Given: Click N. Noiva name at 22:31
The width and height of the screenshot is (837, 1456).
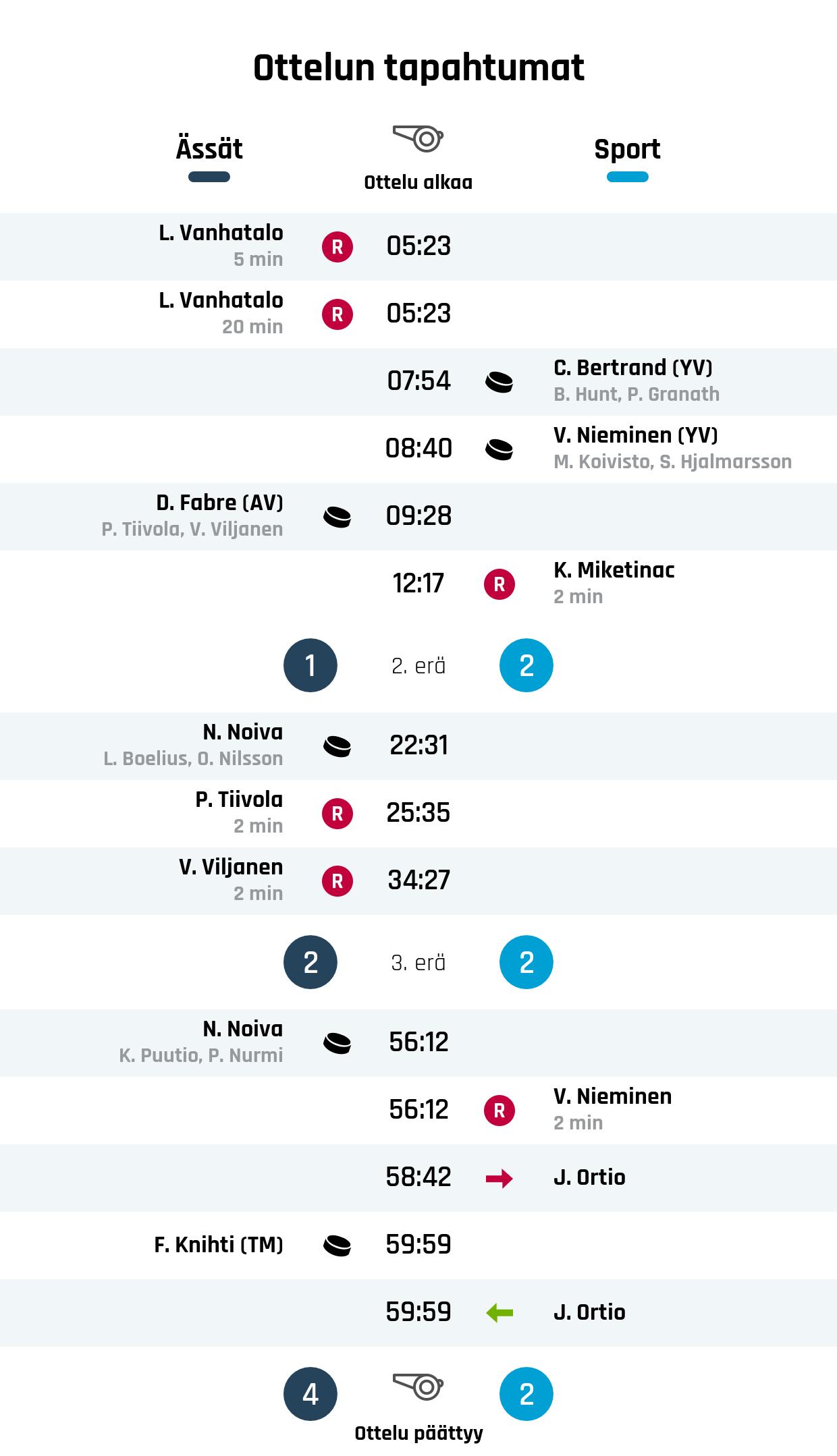Looking at the screenshot, I should 243,732.
